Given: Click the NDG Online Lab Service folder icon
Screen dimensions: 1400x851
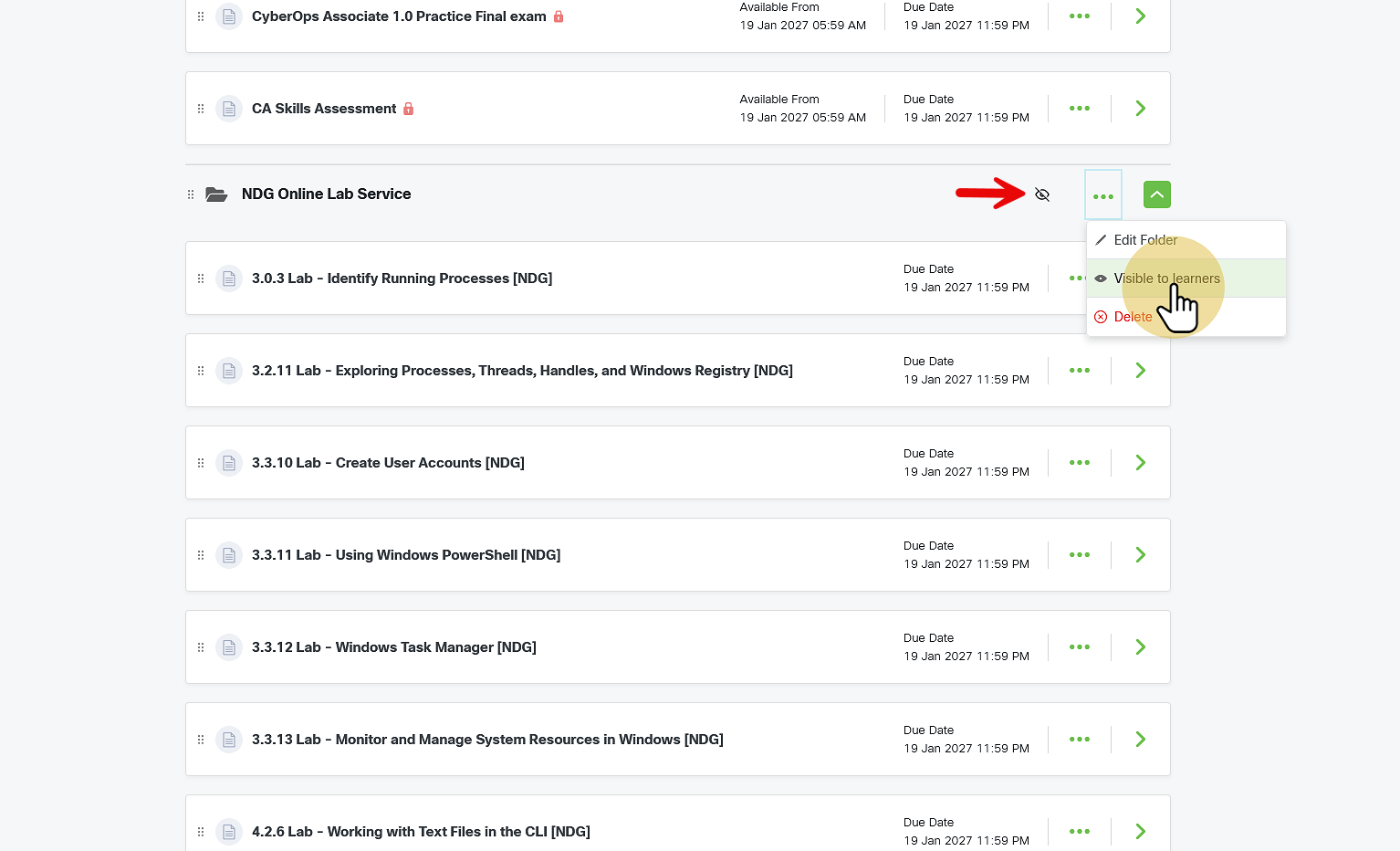Looking at the screenshot, I should click(216, 194).
